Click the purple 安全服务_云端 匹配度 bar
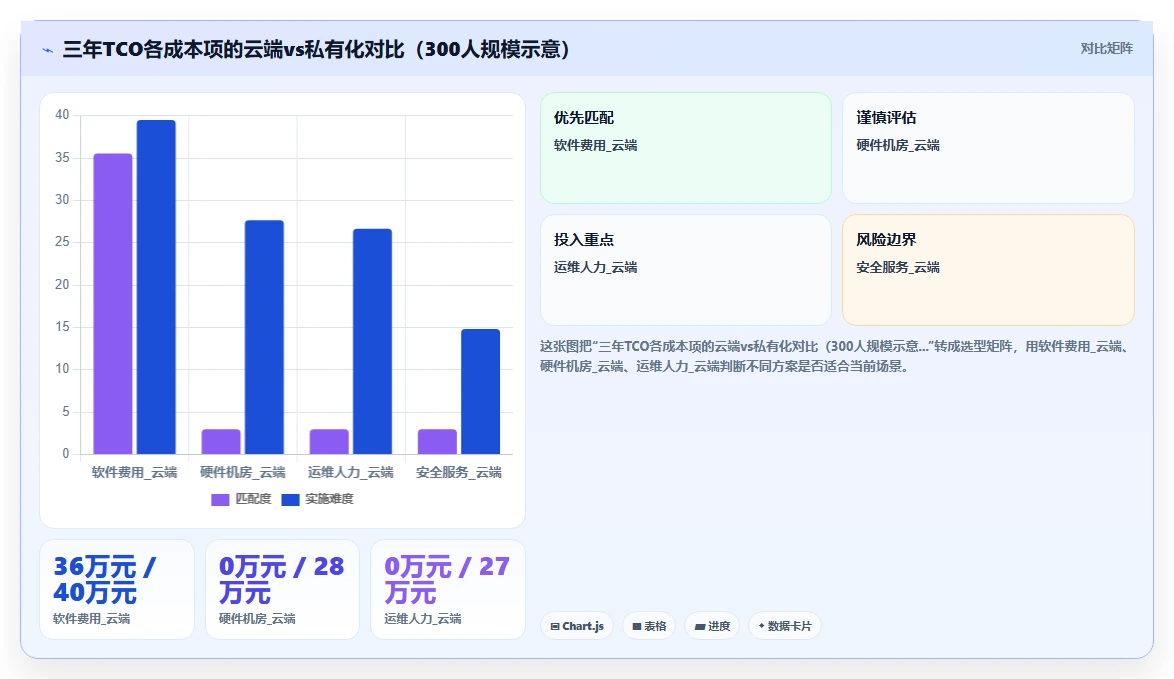 pyautogui.click(x=437, y=442)
